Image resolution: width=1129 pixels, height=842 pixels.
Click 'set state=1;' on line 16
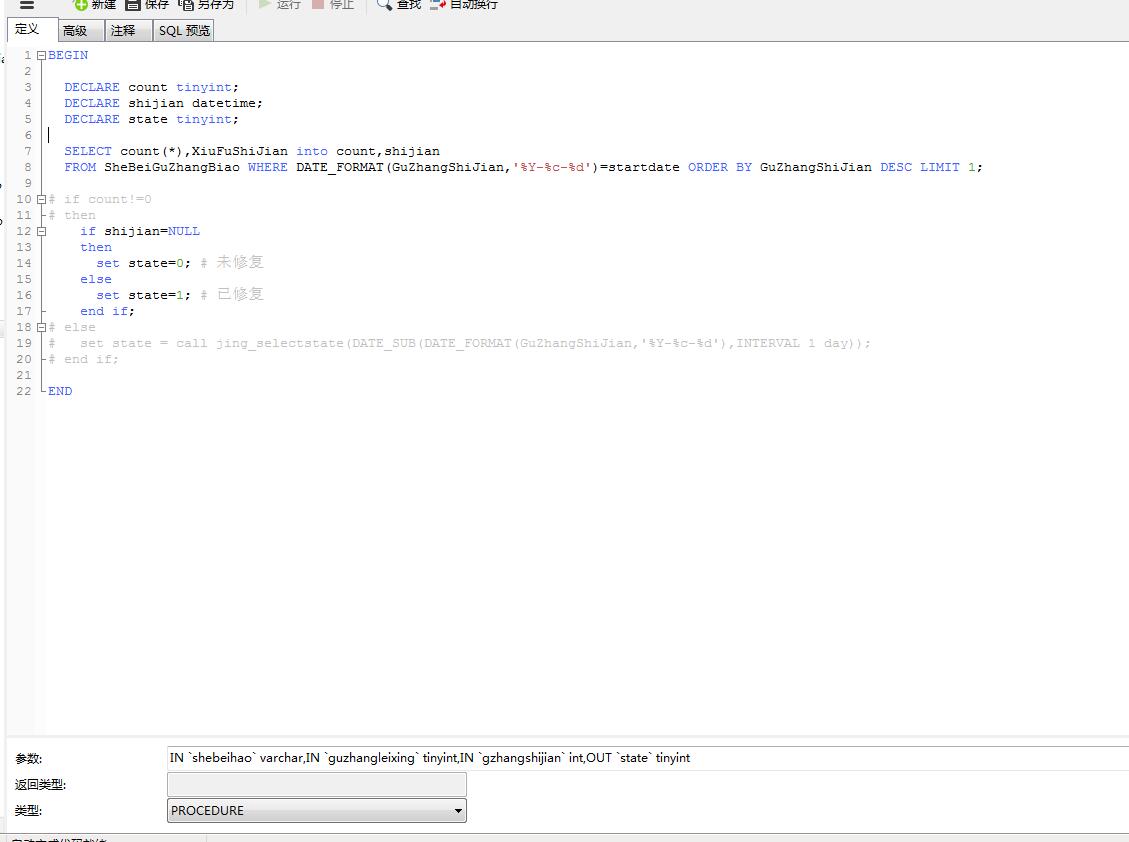click(x=143, y=295)
